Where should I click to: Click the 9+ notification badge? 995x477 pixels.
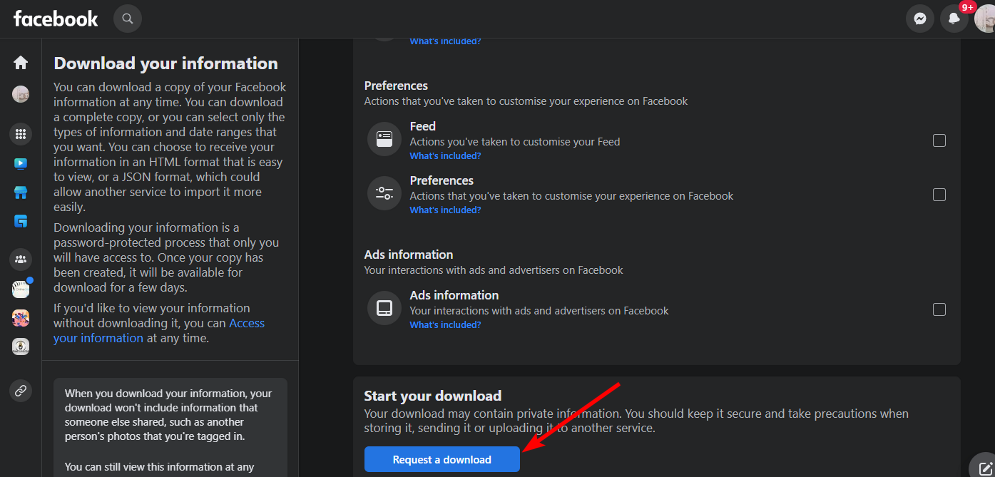tap(967, 7)
